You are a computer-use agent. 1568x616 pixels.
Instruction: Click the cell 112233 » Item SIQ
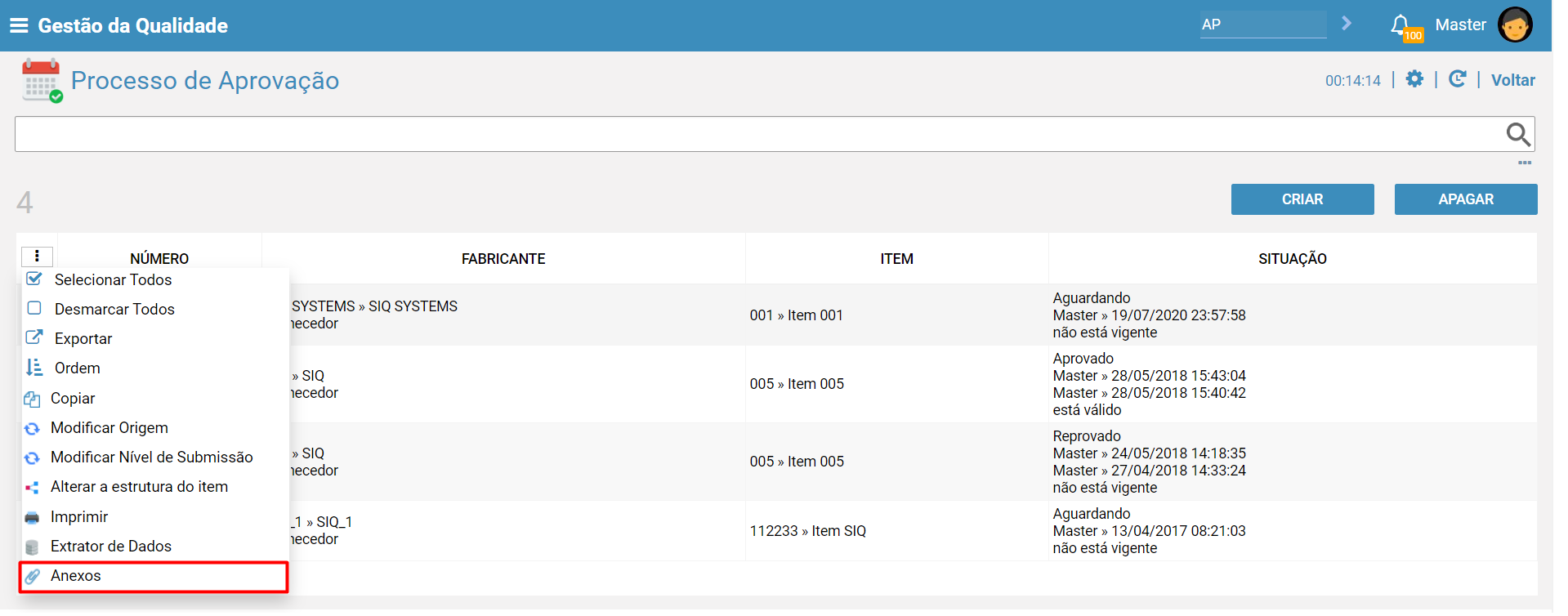tap(808, 531)
